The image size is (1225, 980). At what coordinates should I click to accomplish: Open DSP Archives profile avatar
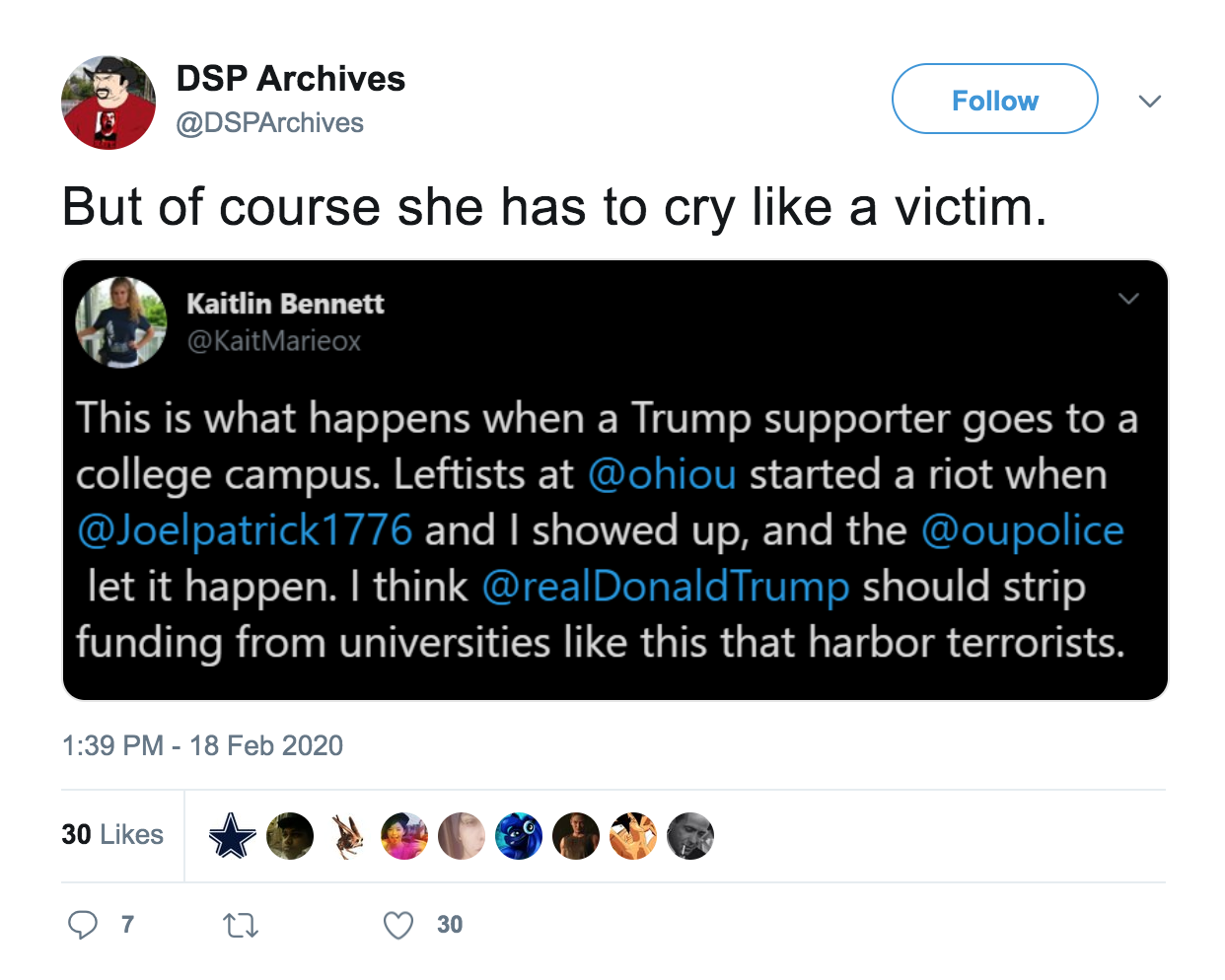[108, 103]
